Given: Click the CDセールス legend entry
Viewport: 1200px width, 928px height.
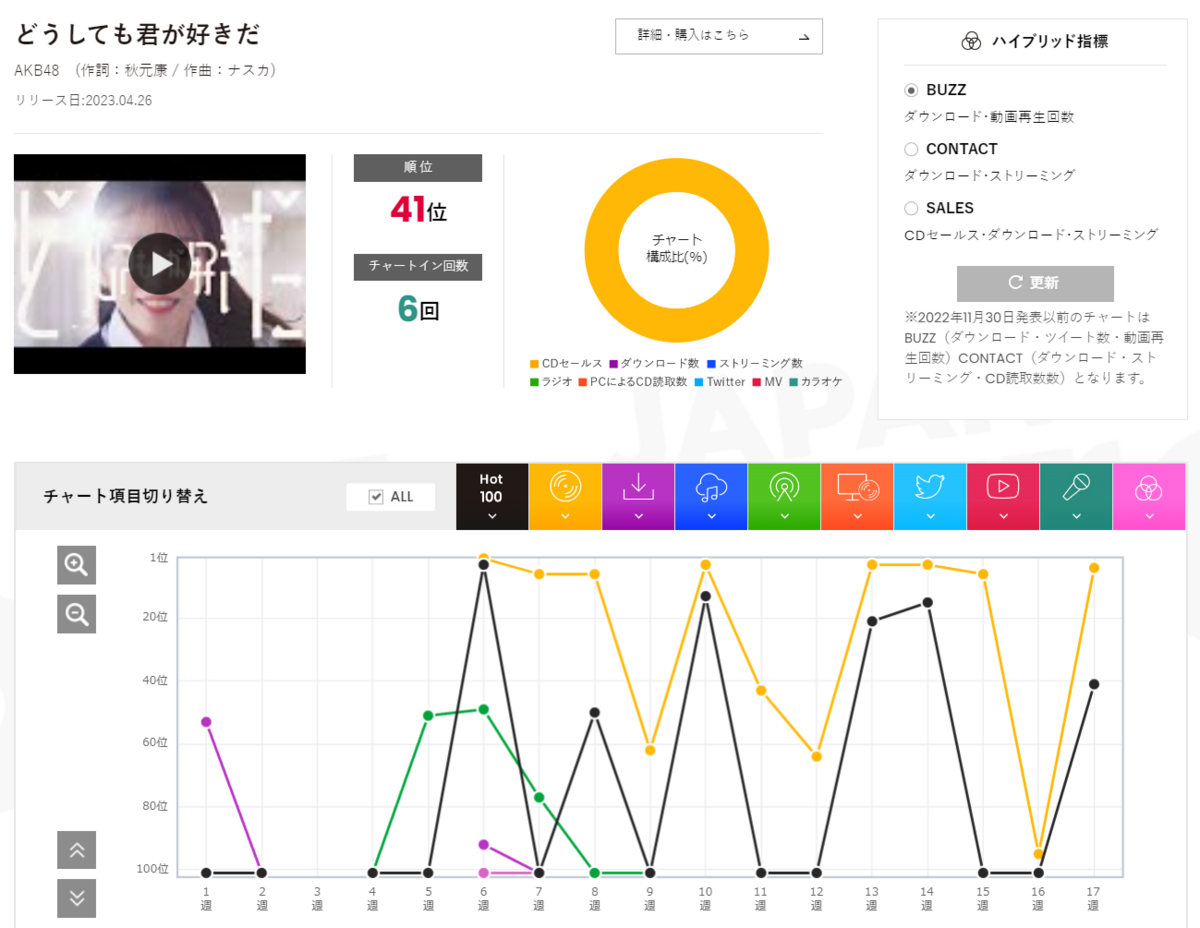Looking at the screenshot, I should (x=566, y=364).
